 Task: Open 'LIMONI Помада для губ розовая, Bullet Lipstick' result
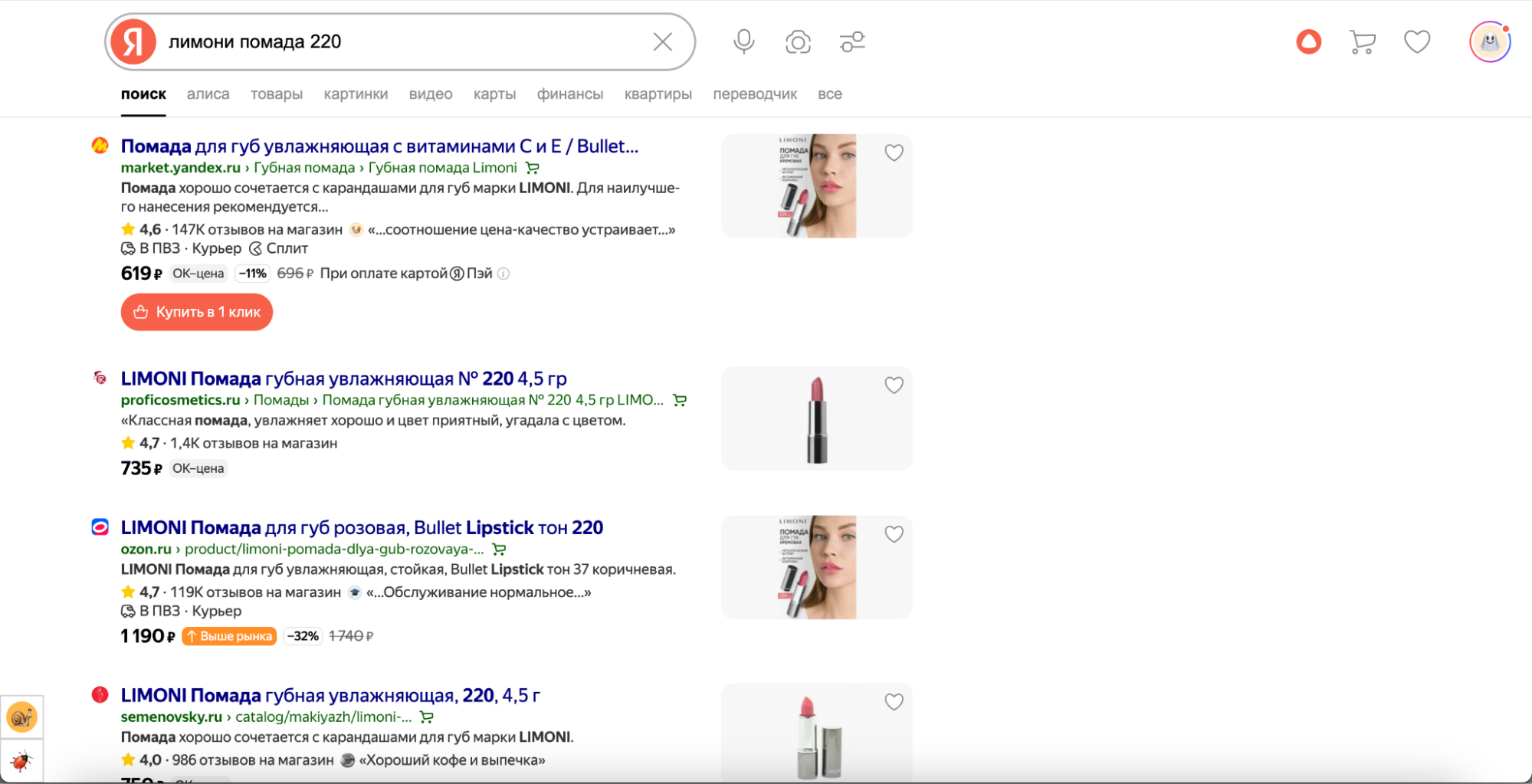[x=362, y=528]
